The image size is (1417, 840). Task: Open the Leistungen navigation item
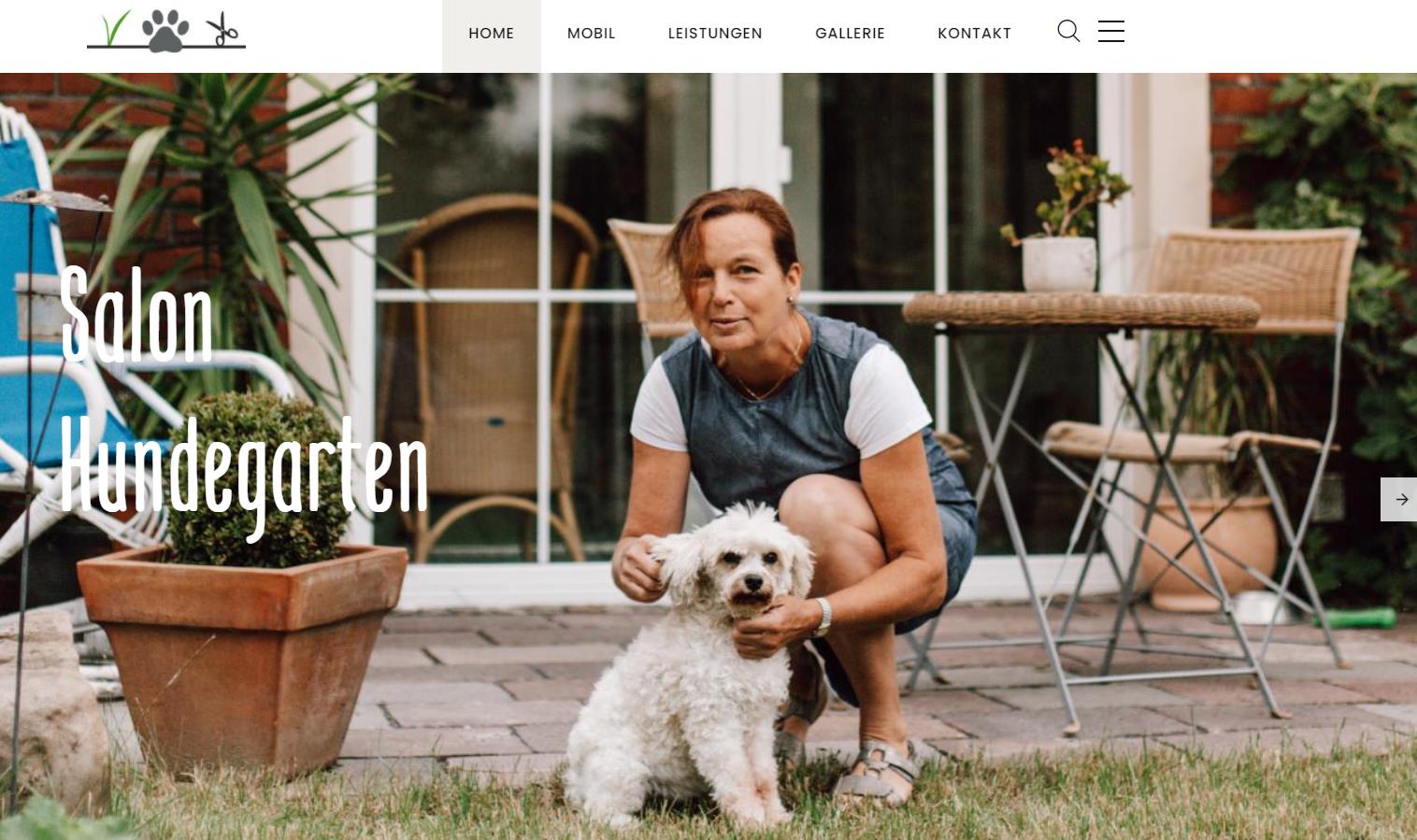(x=715, y=34)
